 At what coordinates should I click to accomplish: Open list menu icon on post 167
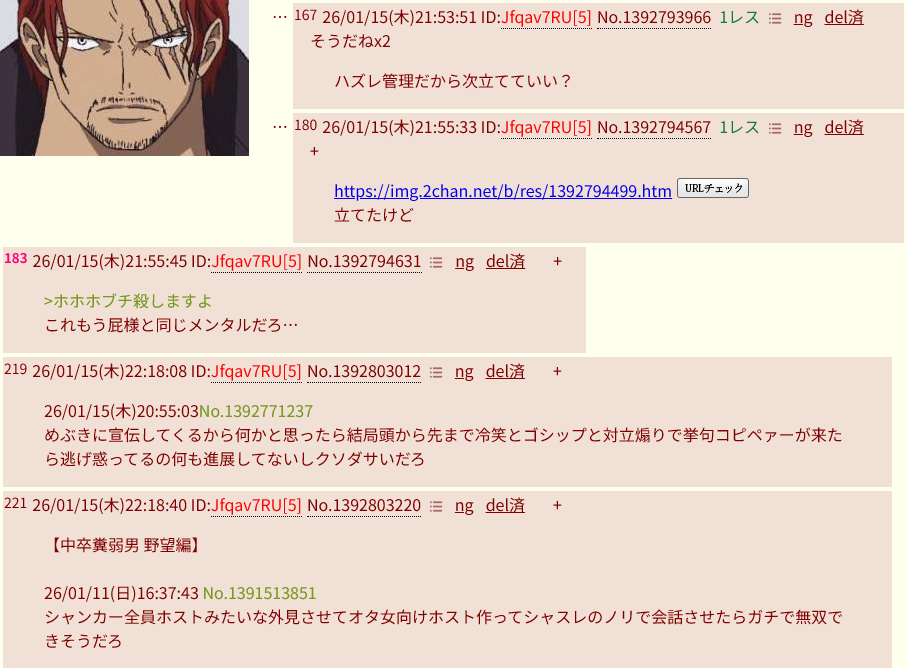[x=775, y=19]
